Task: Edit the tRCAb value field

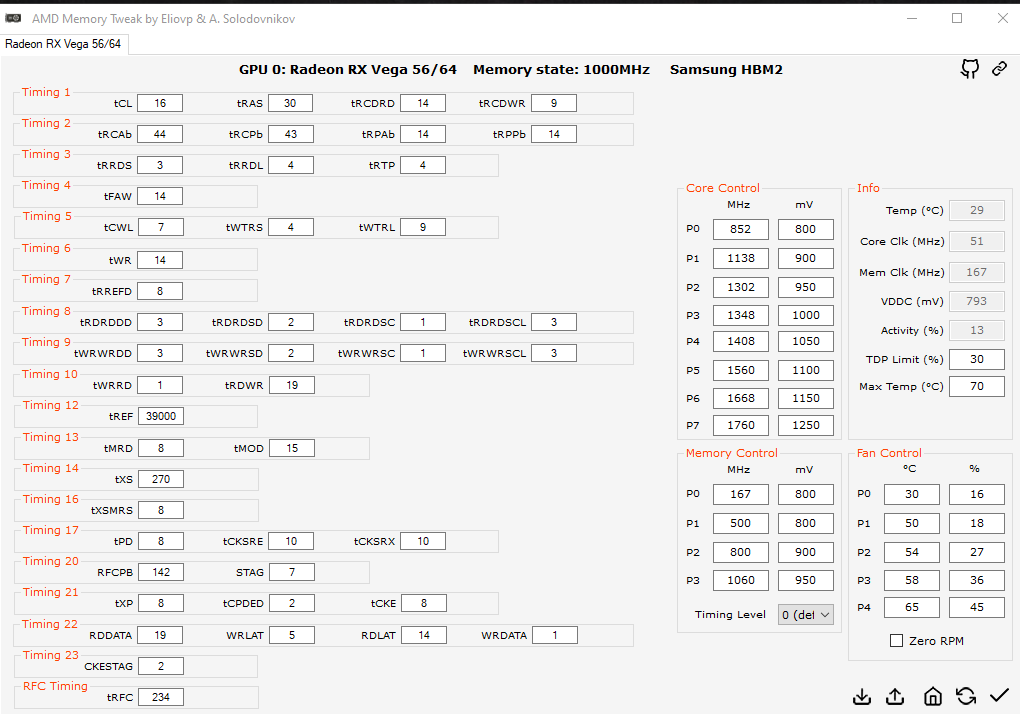Action: 160,134
